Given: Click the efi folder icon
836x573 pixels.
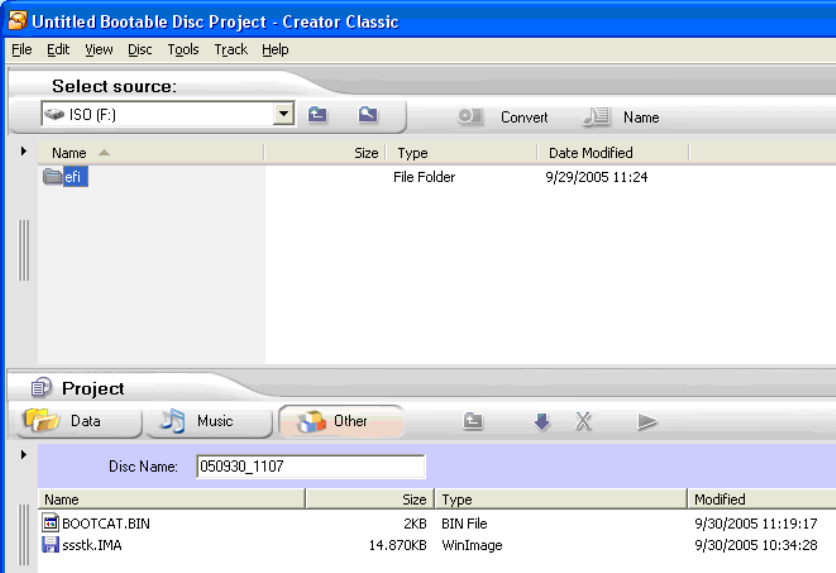Looking at the screenshot, I should tap(52, 176).
